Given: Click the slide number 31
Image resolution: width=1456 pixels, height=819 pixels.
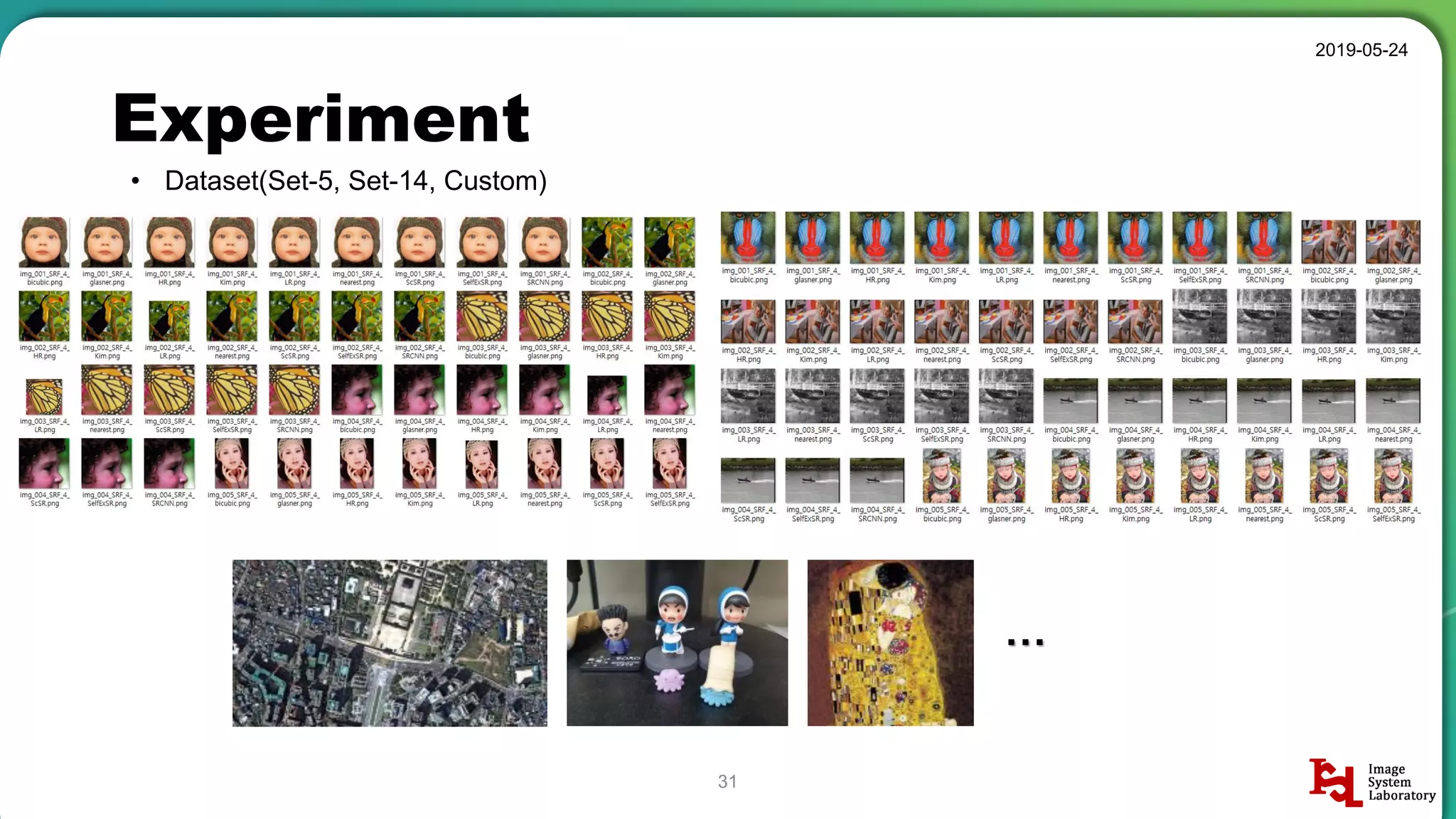Looking at the screenshot, I should coord(727,781).
